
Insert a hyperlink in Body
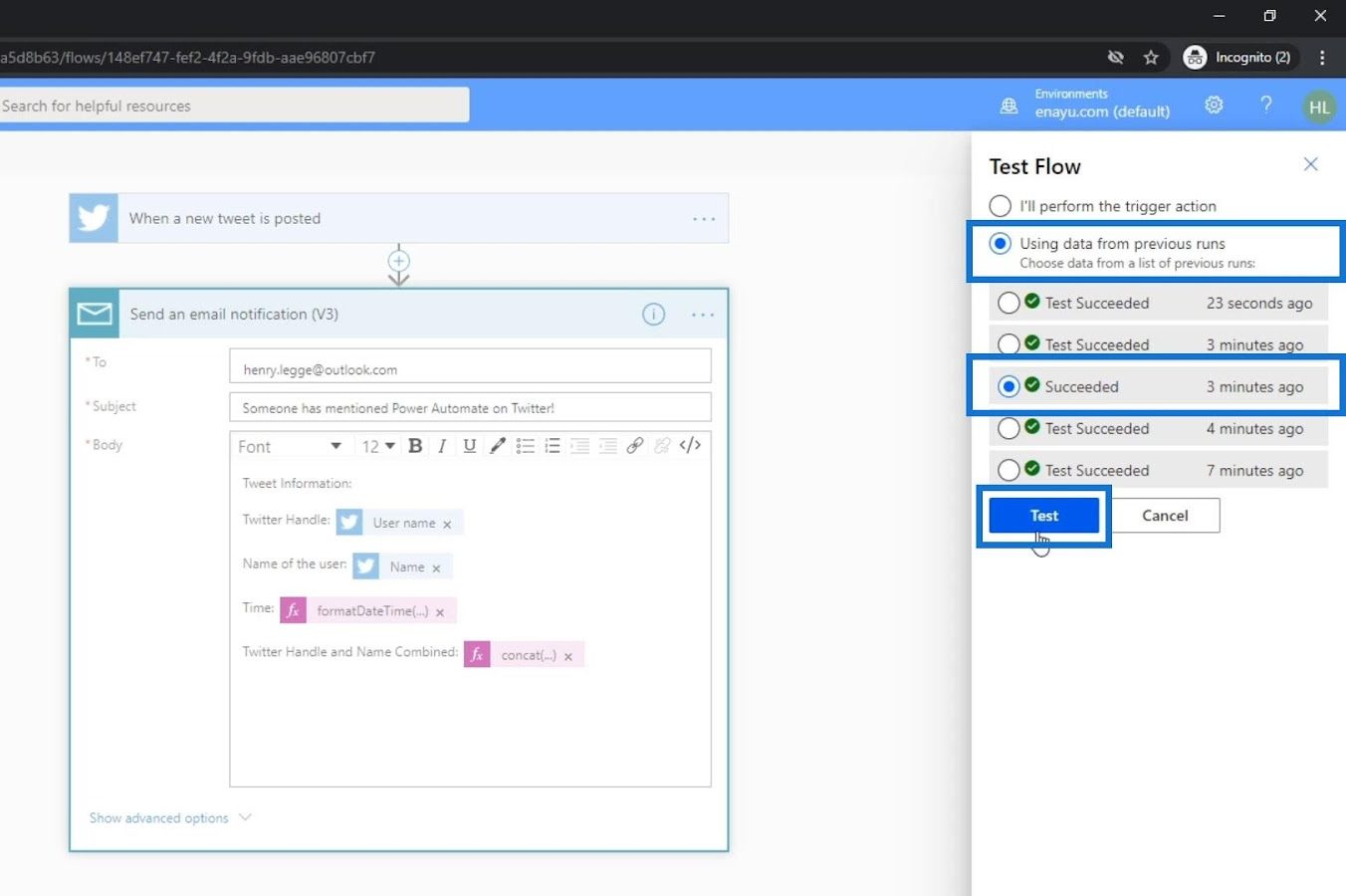(x=635, y=446)
